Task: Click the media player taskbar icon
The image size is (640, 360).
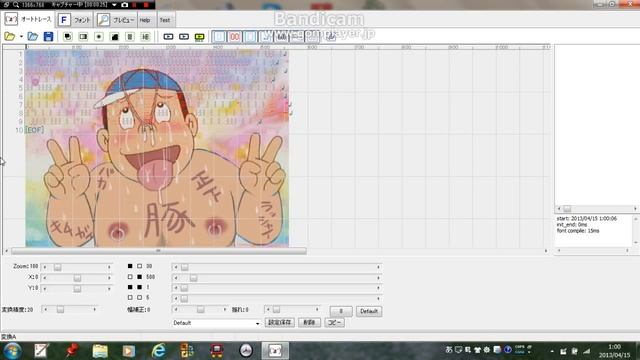Action: pyautogui.click(x=129, y=351)
